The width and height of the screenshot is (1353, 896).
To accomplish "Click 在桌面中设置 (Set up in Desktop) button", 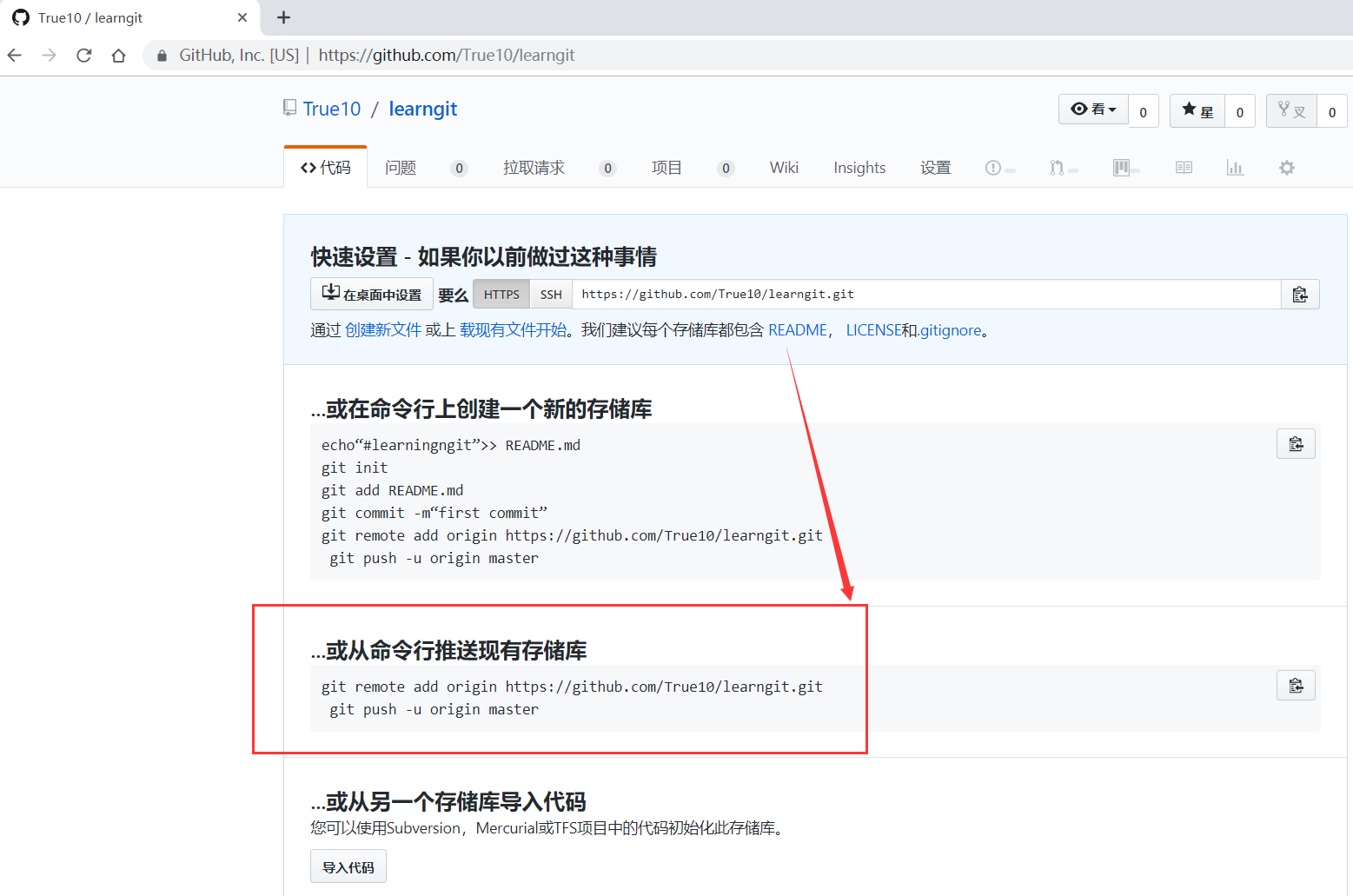I will (x=372, y=294).
